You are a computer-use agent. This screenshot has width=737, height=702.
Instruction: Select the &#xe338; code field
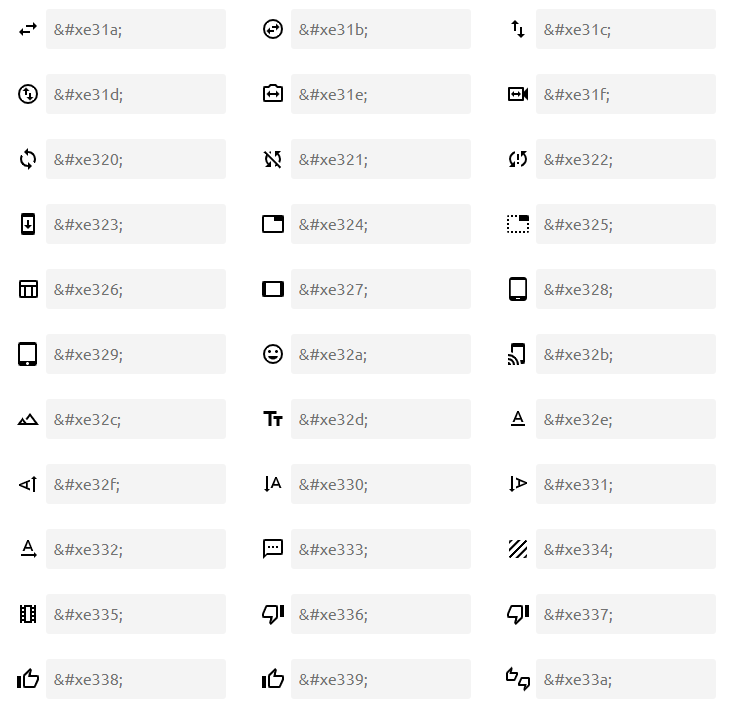(x=136, y=679)
